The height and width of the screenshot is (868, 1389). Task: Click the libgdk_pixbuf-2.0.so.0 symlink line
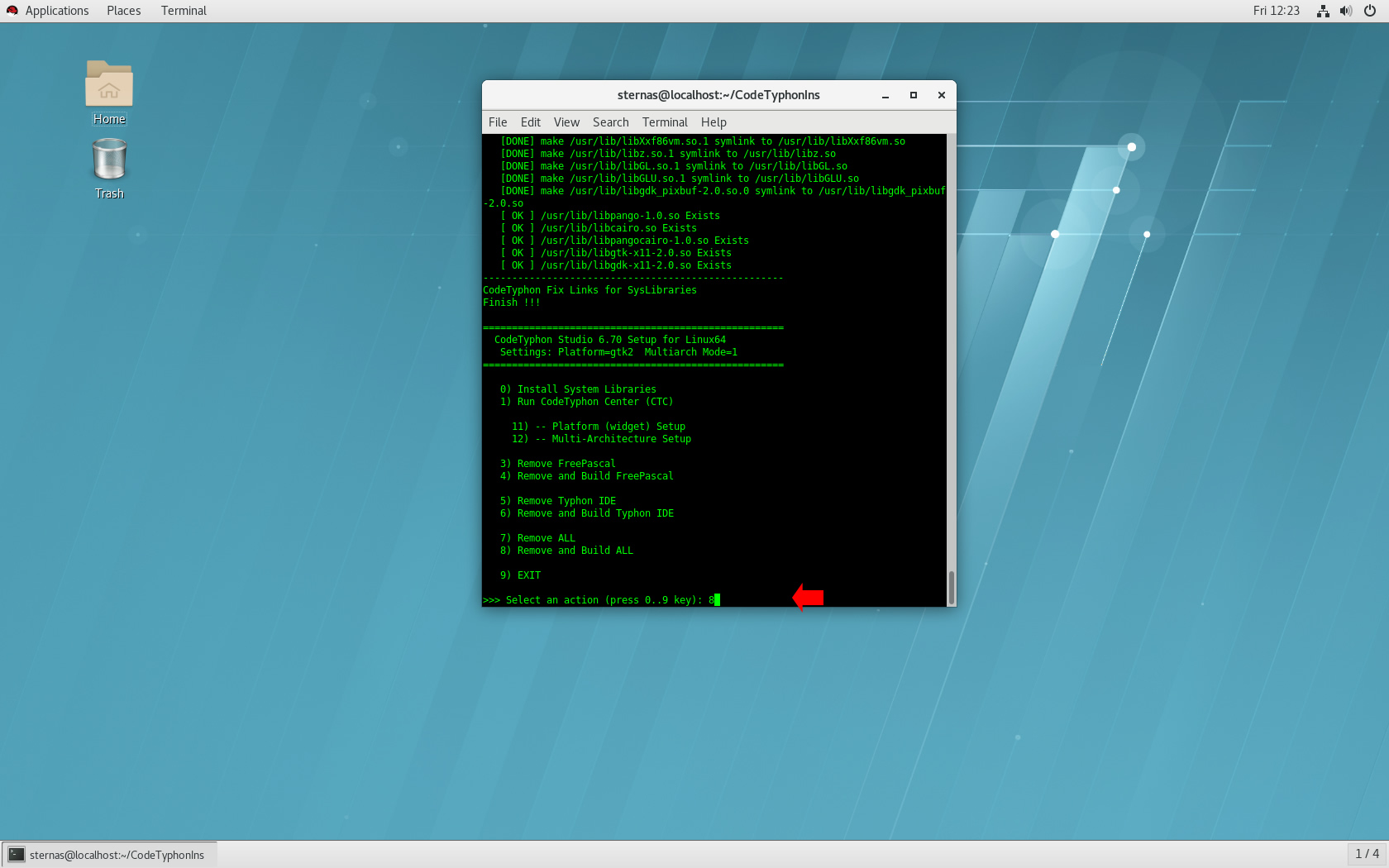714,197
